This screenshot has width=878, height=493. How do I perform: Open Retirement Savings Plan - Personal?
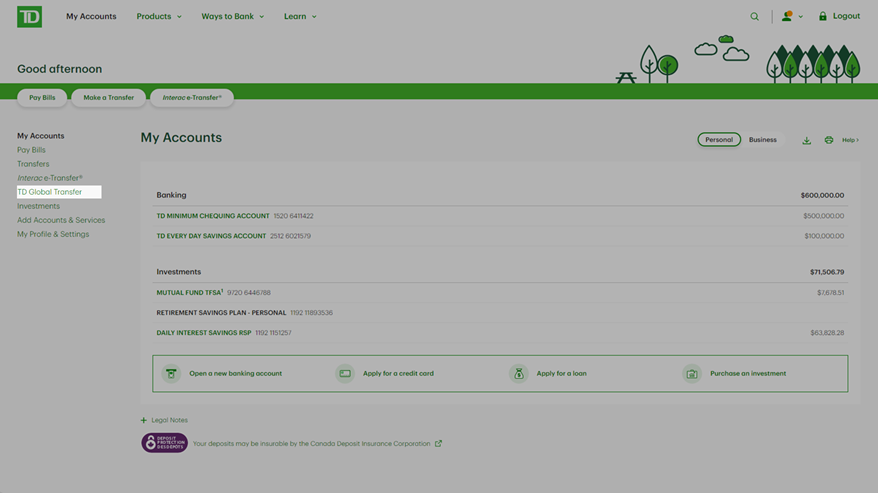221,313
